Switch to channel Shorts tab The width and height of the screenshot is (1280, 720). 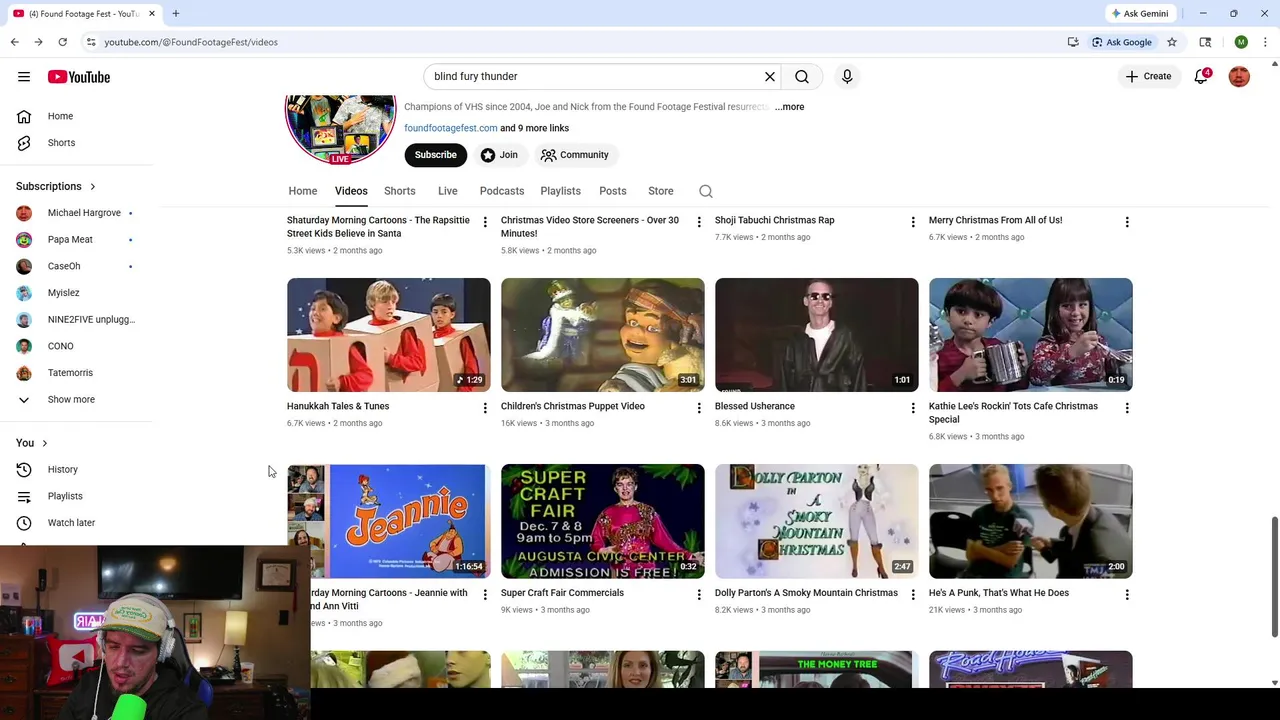pos(399,191)
